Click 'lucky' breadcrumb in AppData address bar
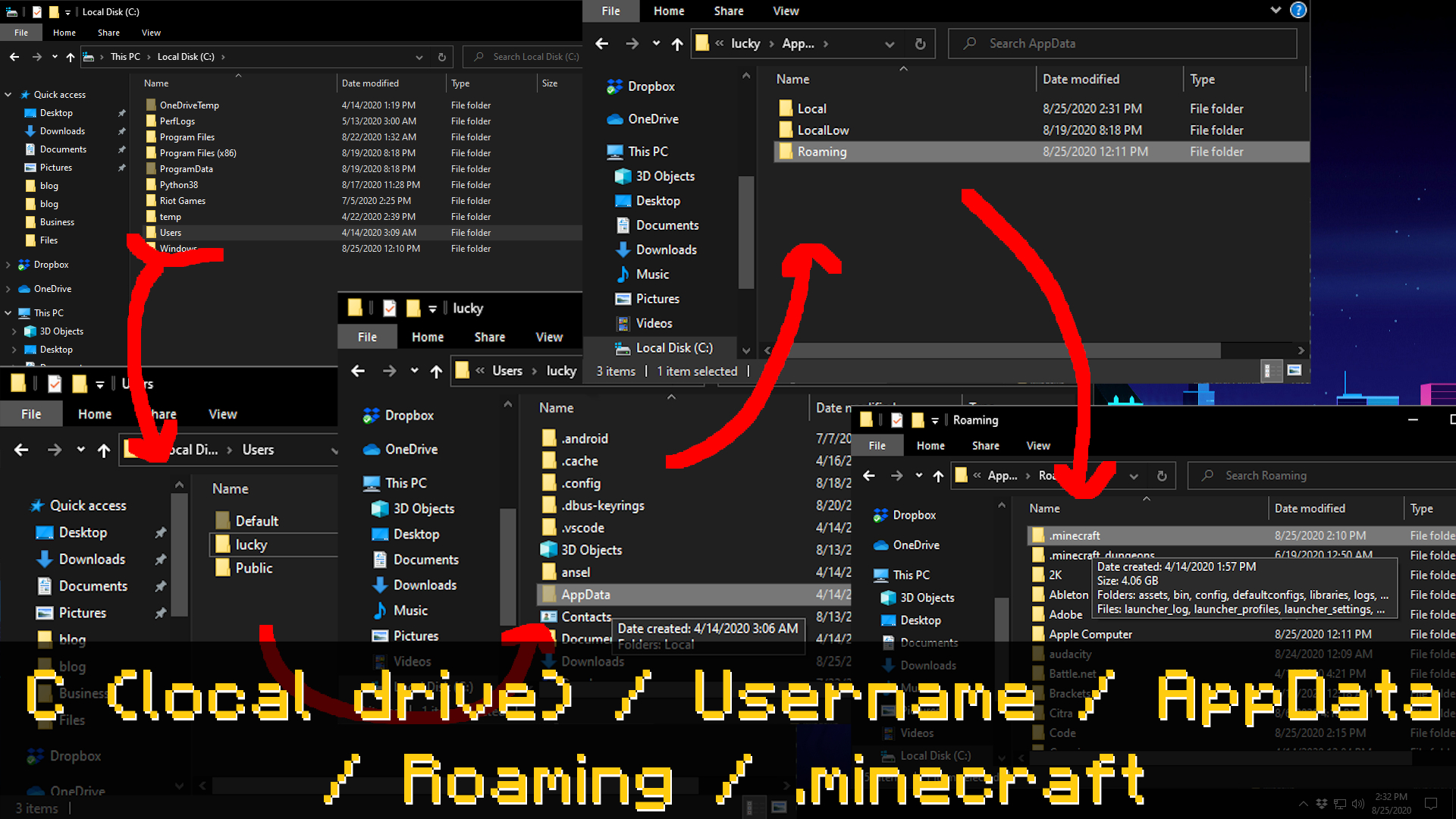1456x819 pixels. click(x=745, y=44)
